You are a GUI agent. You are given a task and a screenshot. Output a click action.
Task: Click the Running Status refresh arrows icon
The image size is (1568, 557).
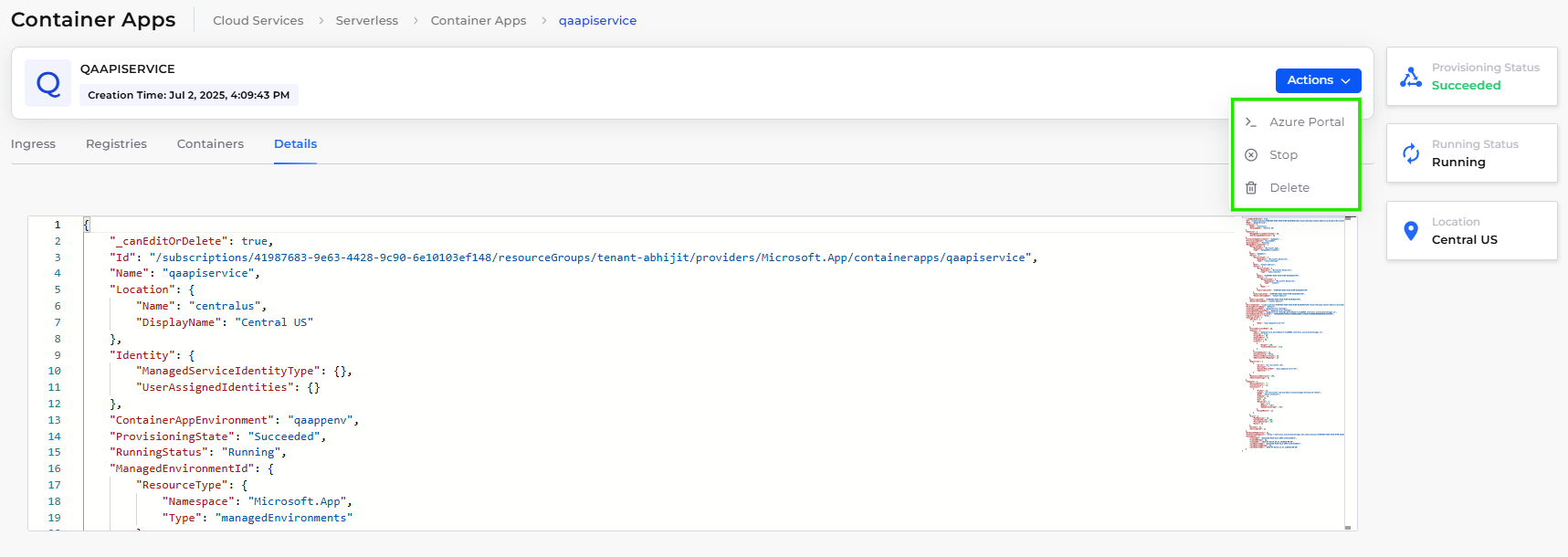[x=1411, y=153]
